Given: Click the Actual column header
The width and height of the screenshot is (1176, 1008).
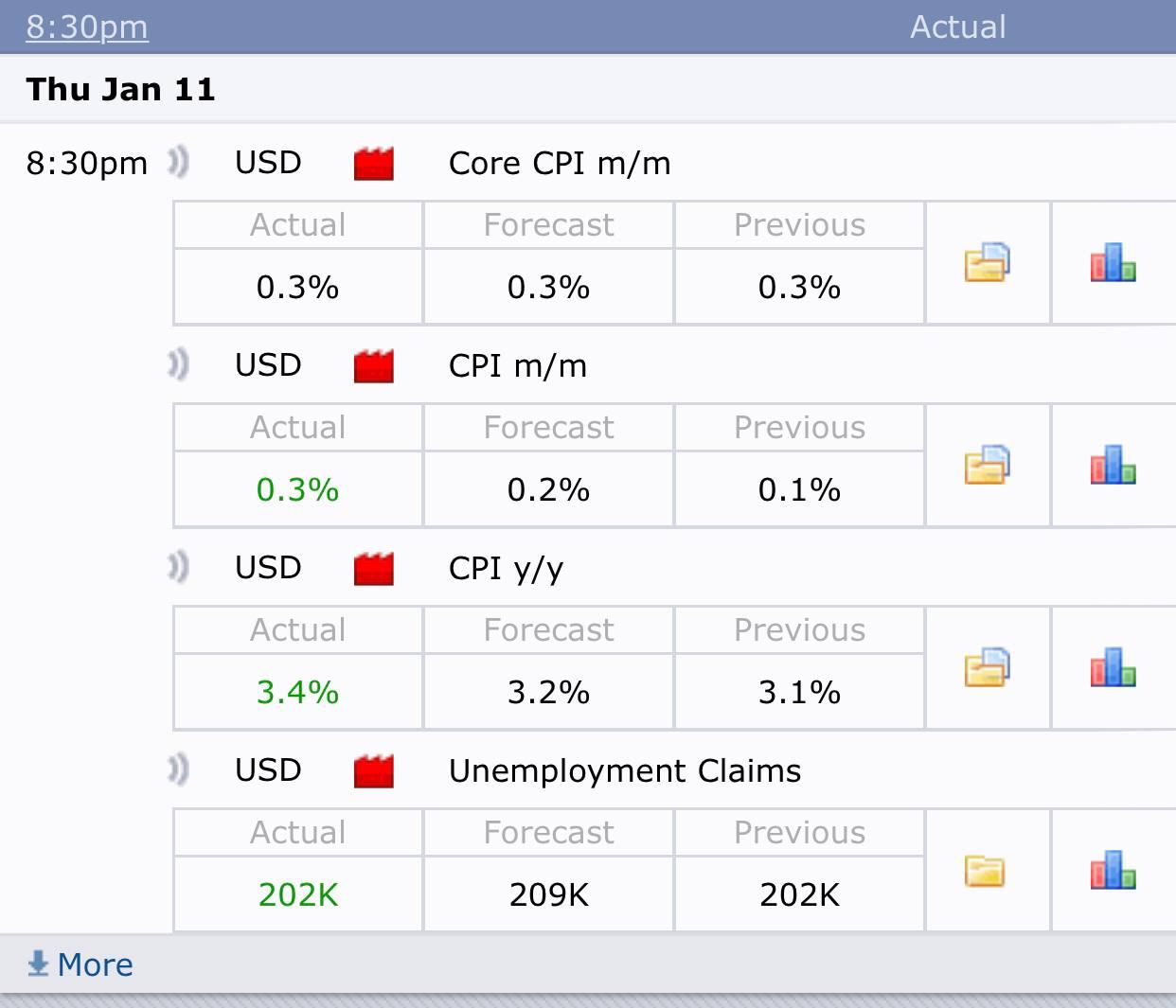Looking at the screenshot, I should pos(957,27).
